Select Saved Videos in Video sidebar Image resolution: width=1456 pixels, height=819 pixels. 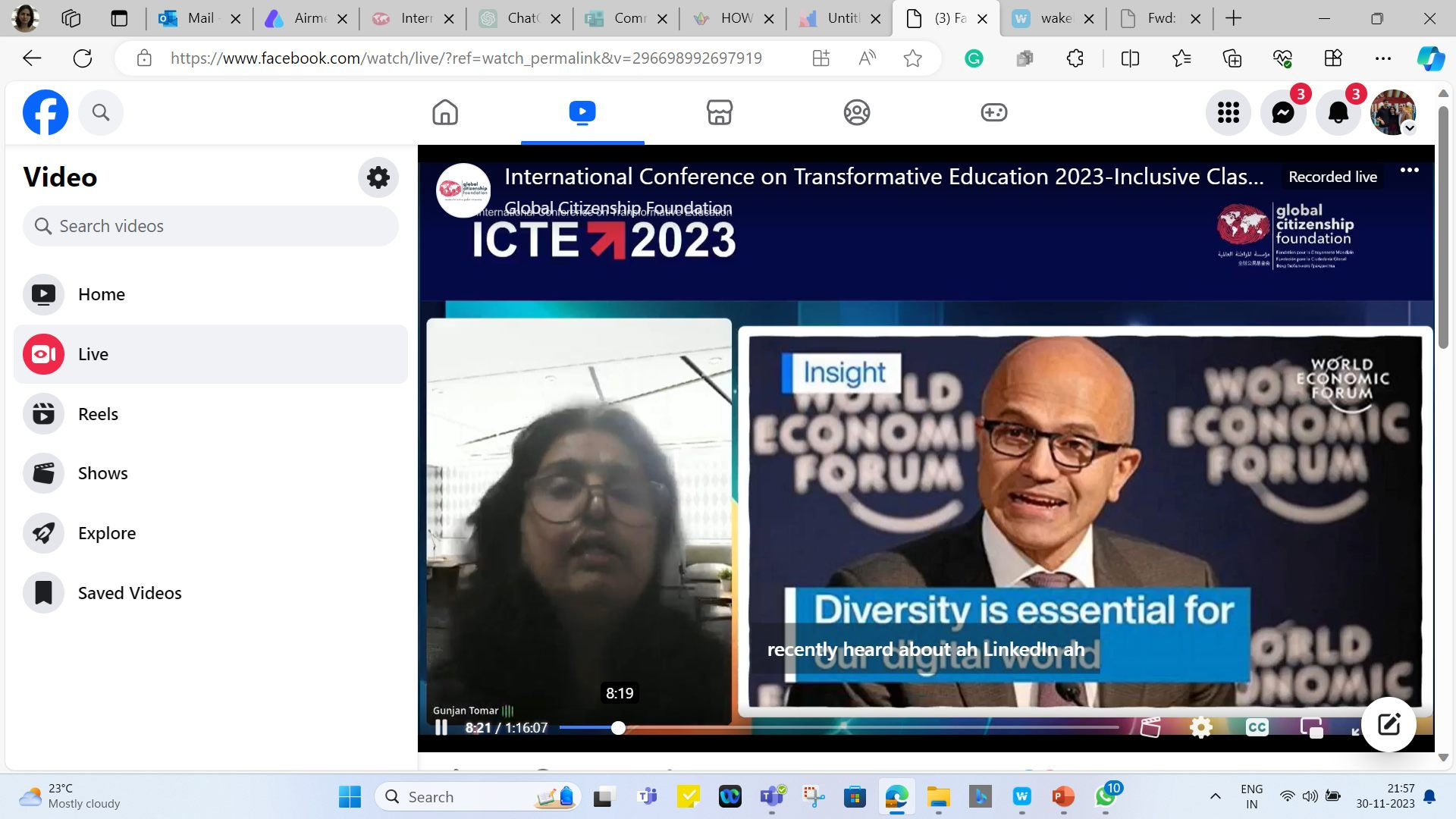pos(211,593)
